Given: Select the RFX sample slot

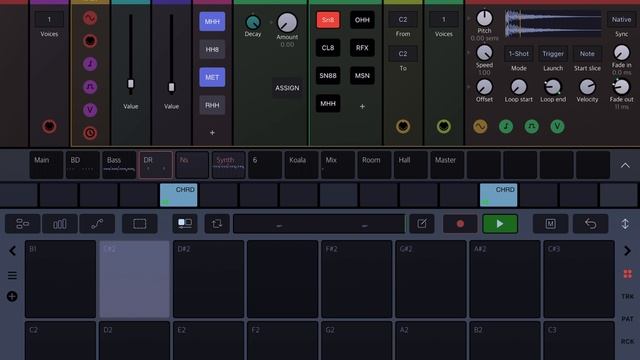Looking at the screenshot, I should coord(362,48).
